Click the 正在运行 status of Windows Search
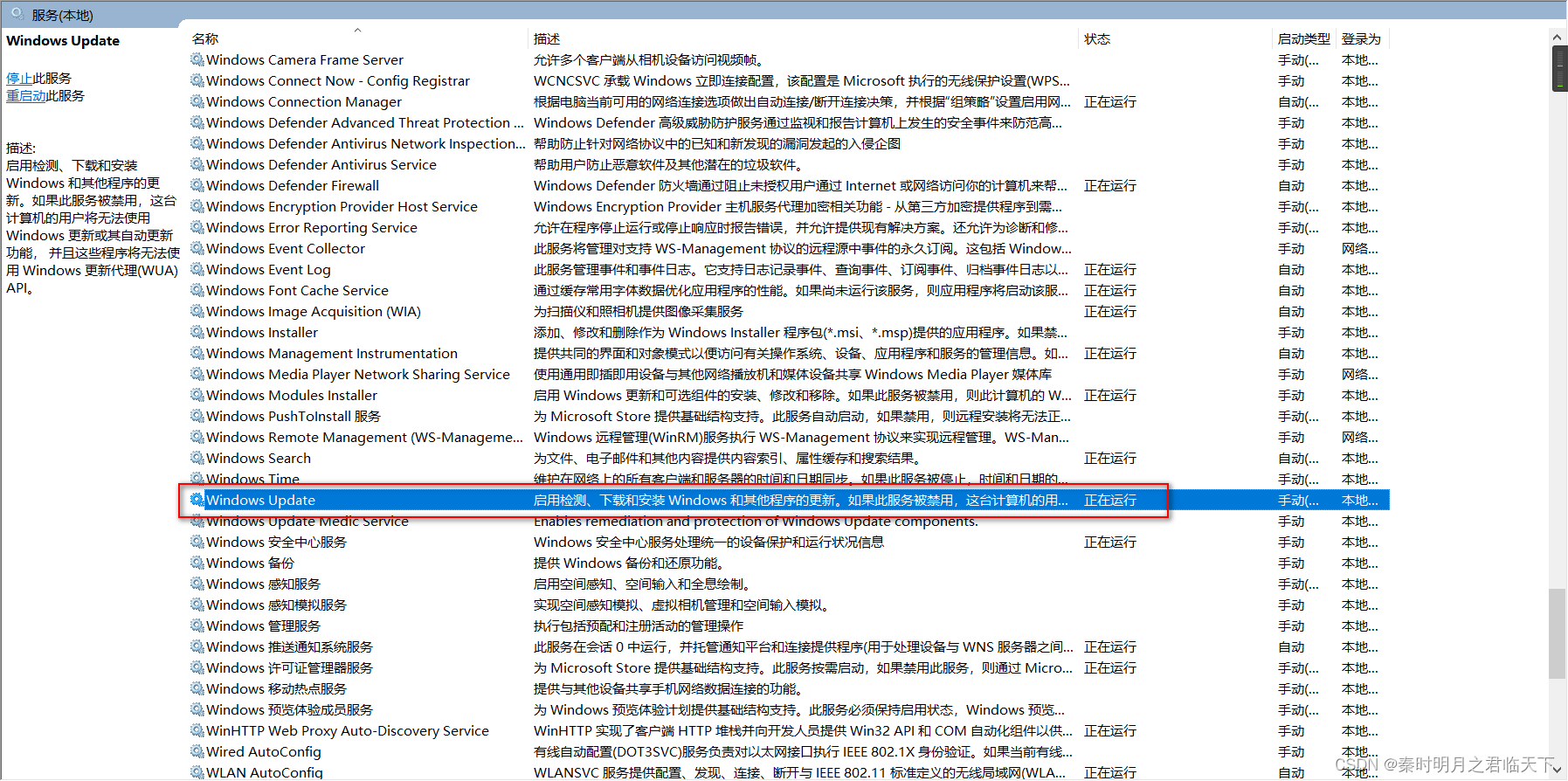 click(x=1109, y=459)
